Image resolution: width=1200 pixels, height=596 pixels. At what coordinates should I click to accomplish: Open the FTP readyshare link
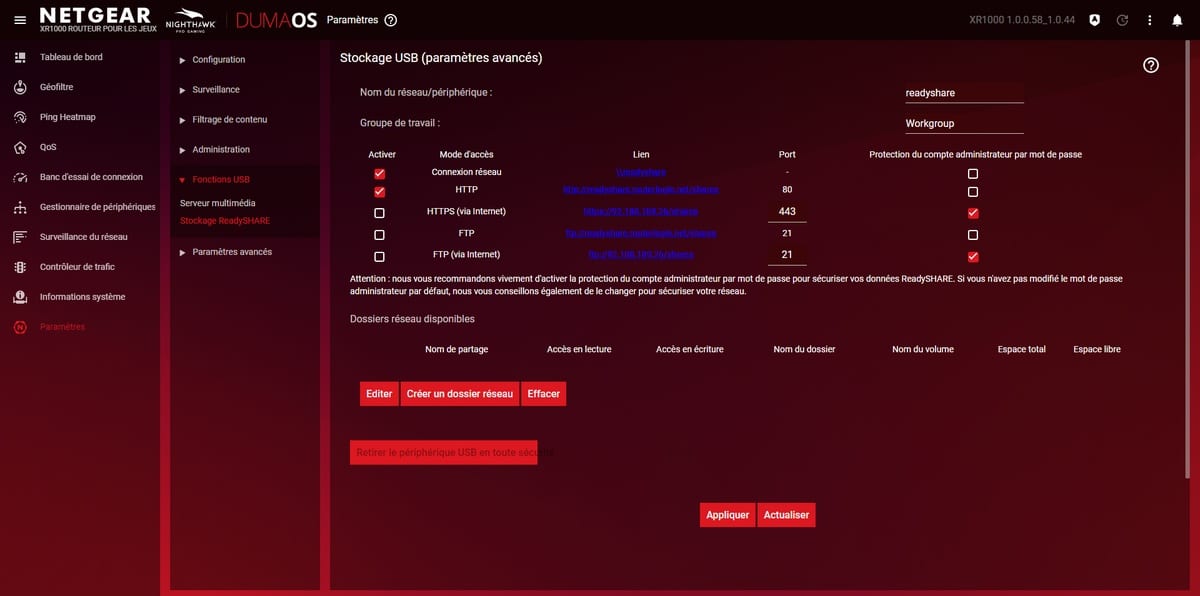641,233
